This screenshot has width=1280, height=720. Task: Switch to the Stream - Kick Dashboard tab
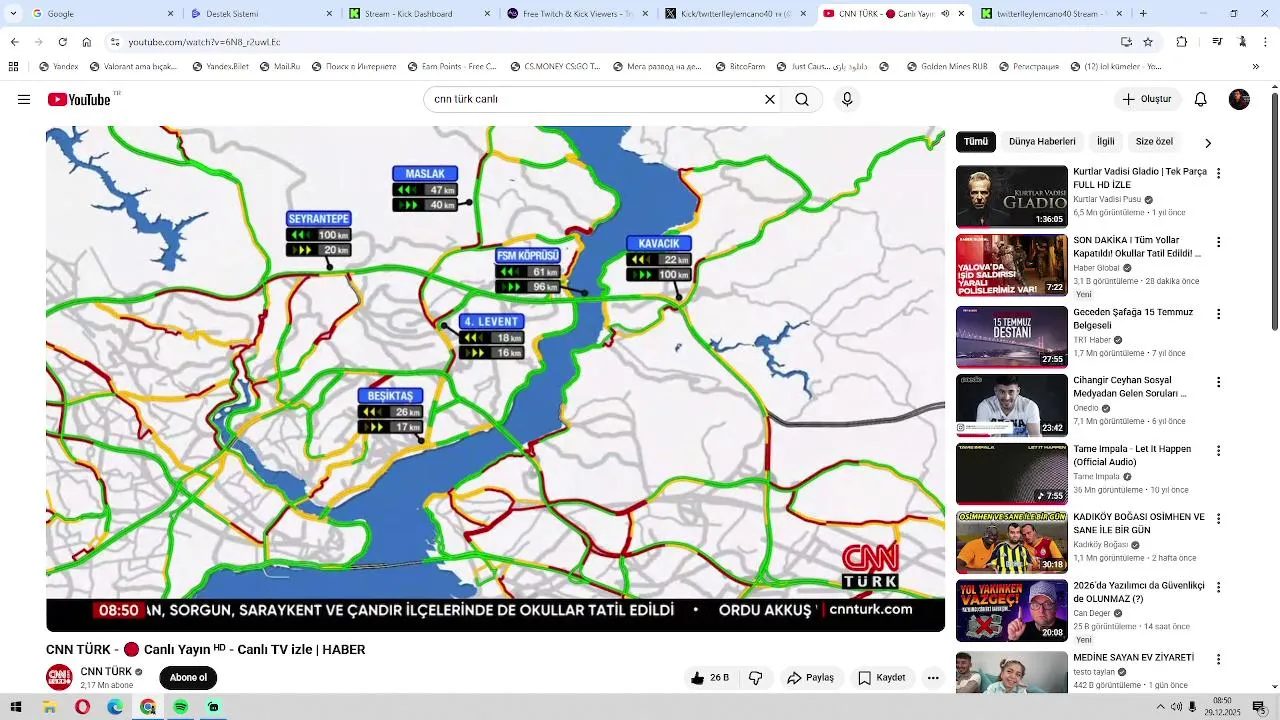pyautogui.click(x=418, y=14)
